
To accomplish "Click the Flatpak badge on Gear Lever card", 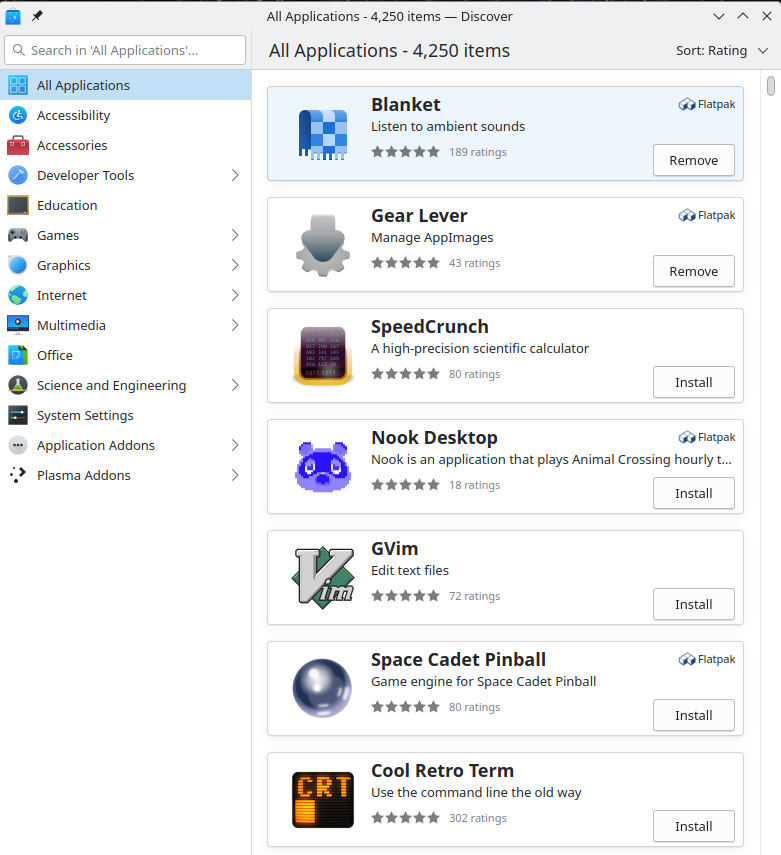I will (707, 215).
